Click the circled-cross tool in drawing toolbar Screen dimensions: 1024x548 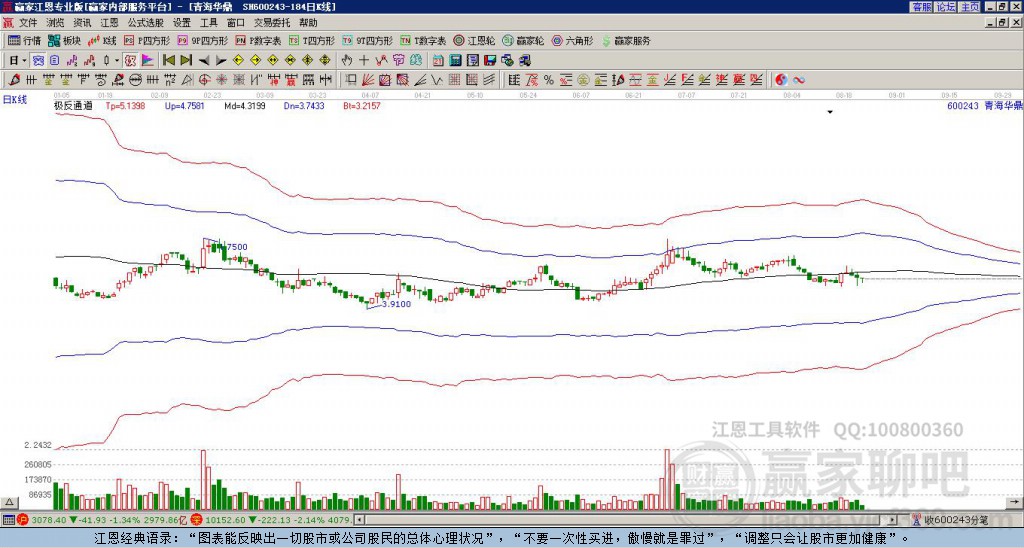(204, 80)
